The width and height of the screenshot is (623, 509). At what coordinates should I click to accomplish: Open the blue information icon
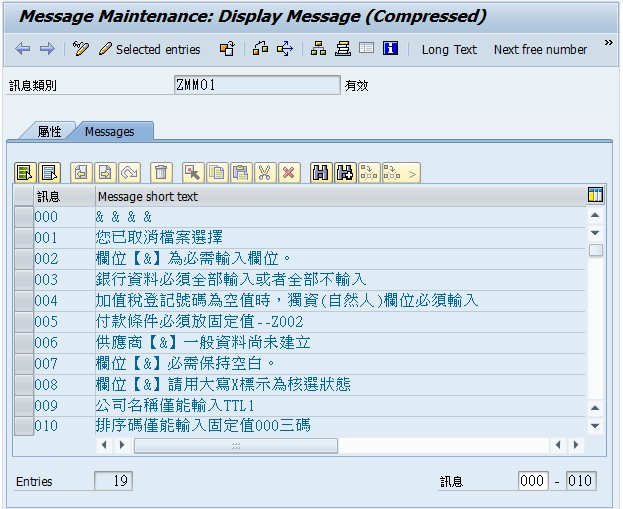391,48
